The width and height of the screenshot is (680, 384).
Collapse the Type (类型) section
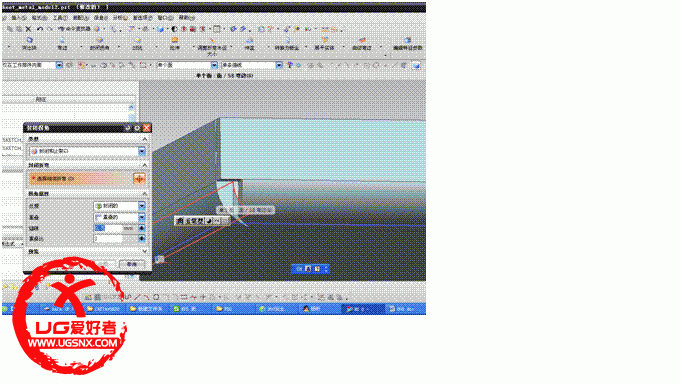click(144, 139)
